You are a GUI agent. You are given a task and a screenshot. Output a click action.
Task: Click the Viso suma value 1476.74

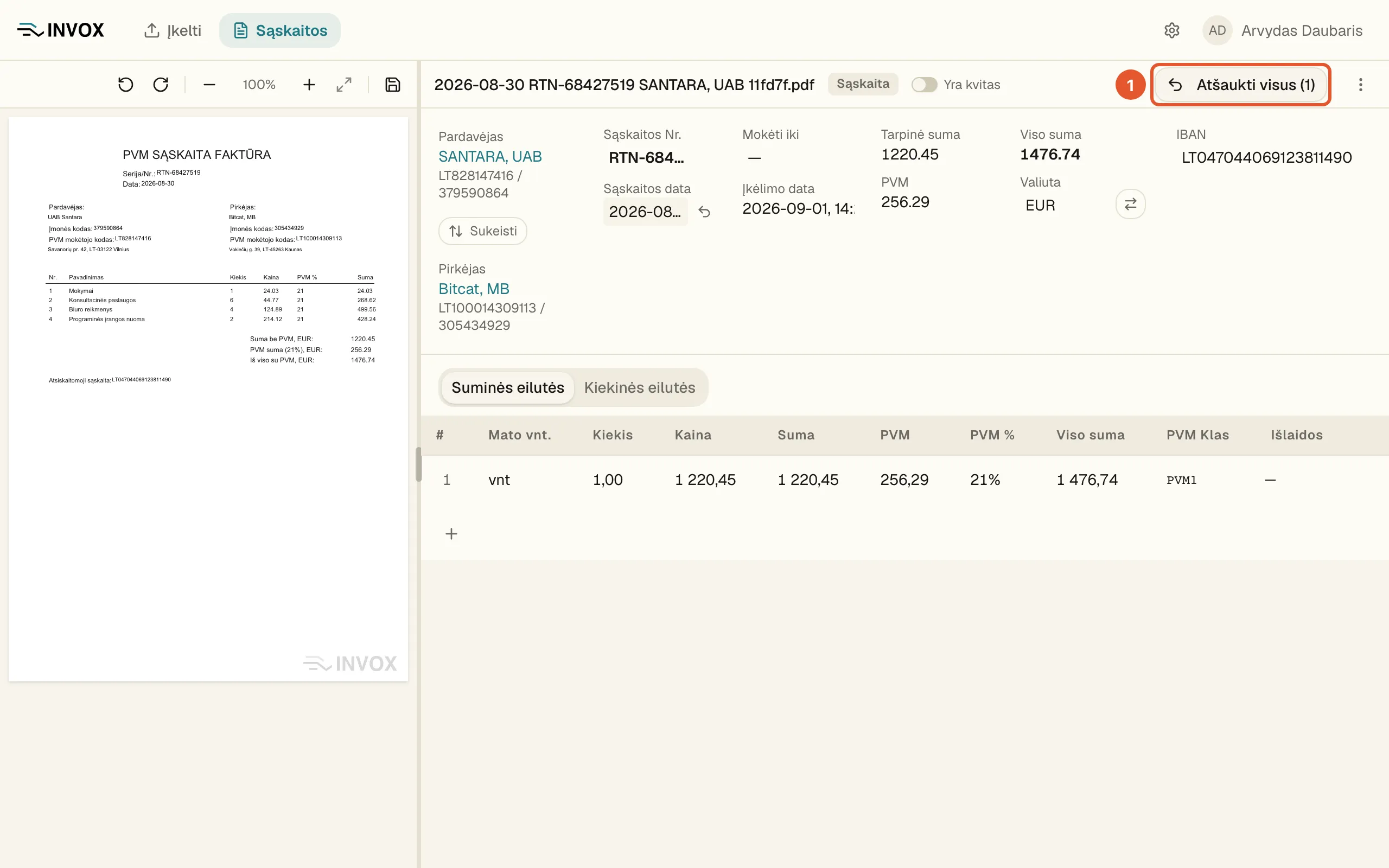click(1050, 155)
